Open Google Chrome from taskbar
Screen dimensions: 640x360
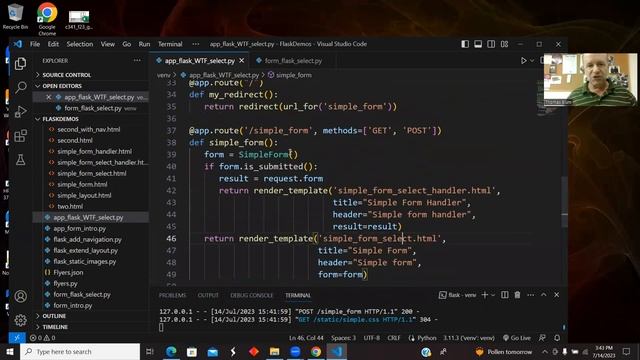(x=316, y=351)
